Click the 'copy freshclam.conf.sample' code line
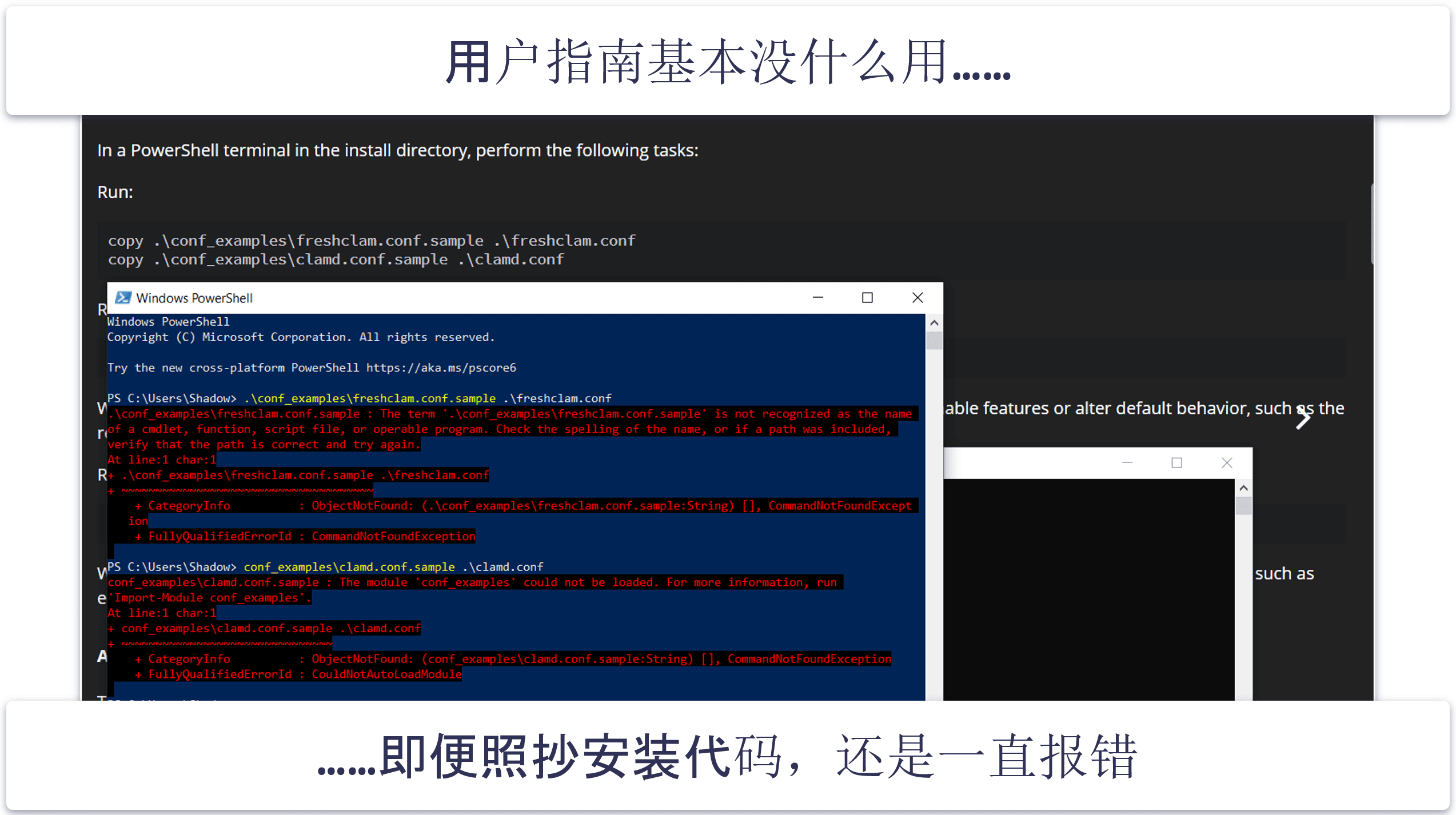The width and height of the screenshot is (1456, 815). (372, 241)
